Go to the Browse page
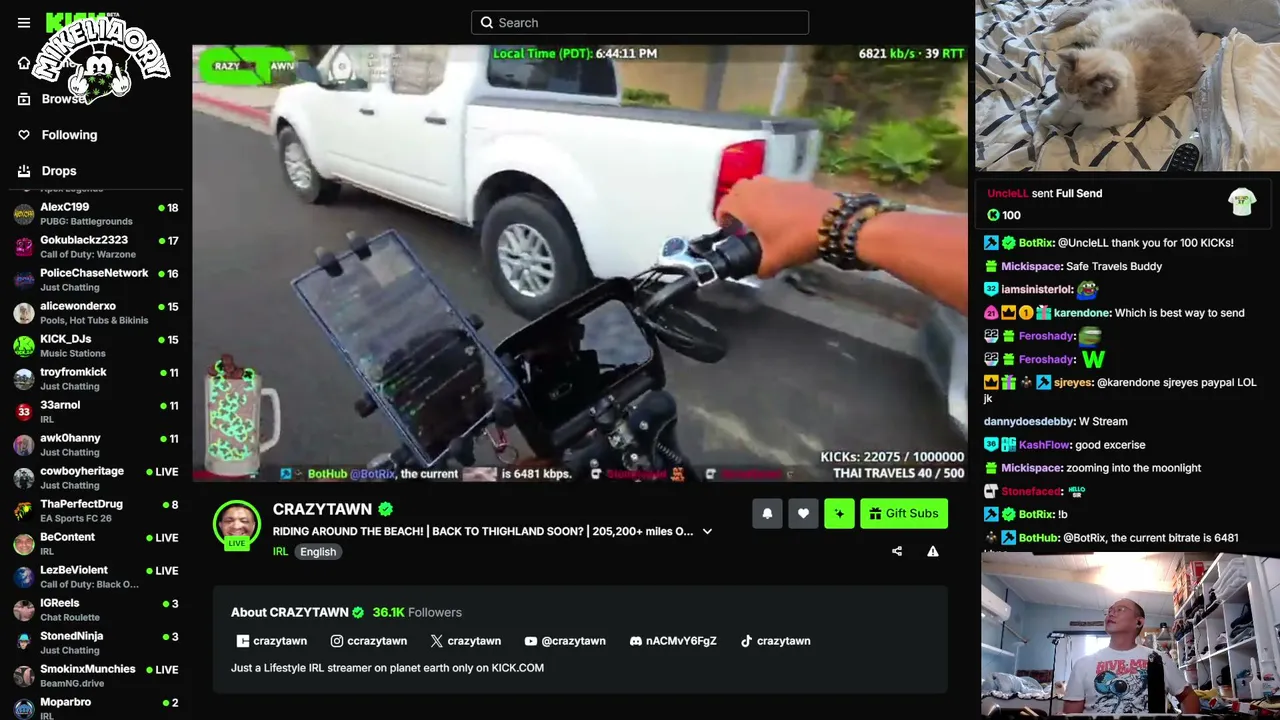This screenshot has height=720, width=1280. [64, 99]
